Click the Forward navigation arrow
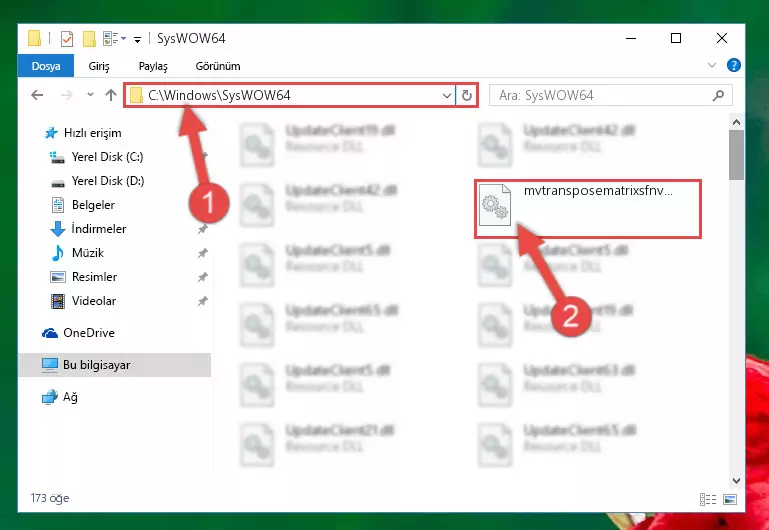The image size is (769, 530). pos(67,95)
